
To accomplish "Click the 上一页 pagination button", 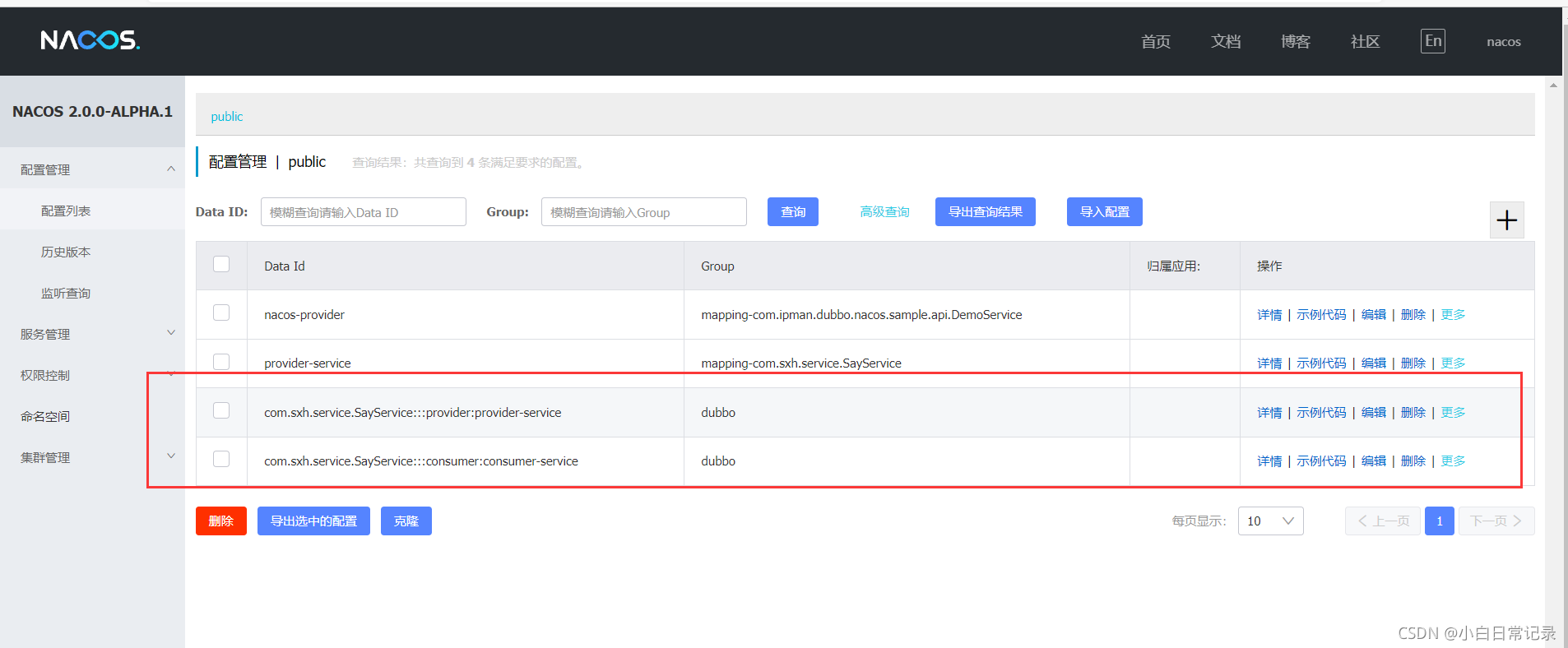I will pos(1383,521).
